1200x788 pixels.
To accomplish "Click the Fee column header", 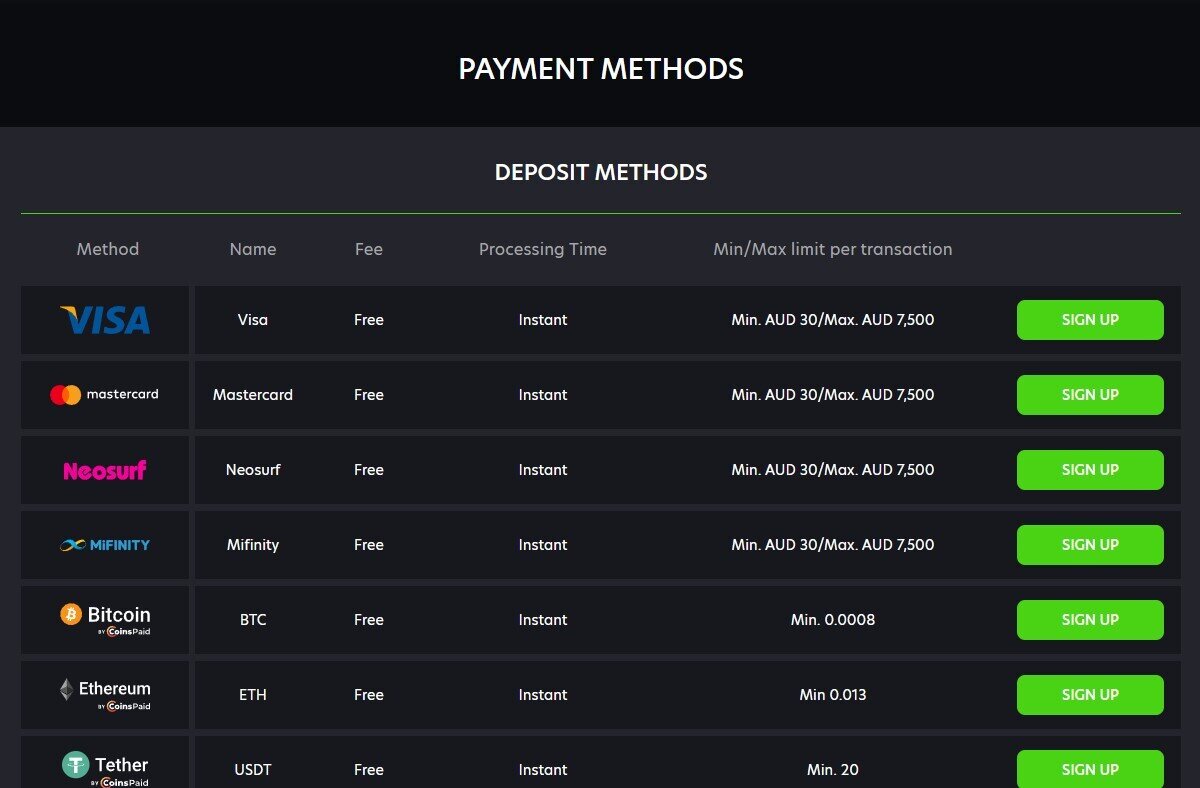I will 369,249.
